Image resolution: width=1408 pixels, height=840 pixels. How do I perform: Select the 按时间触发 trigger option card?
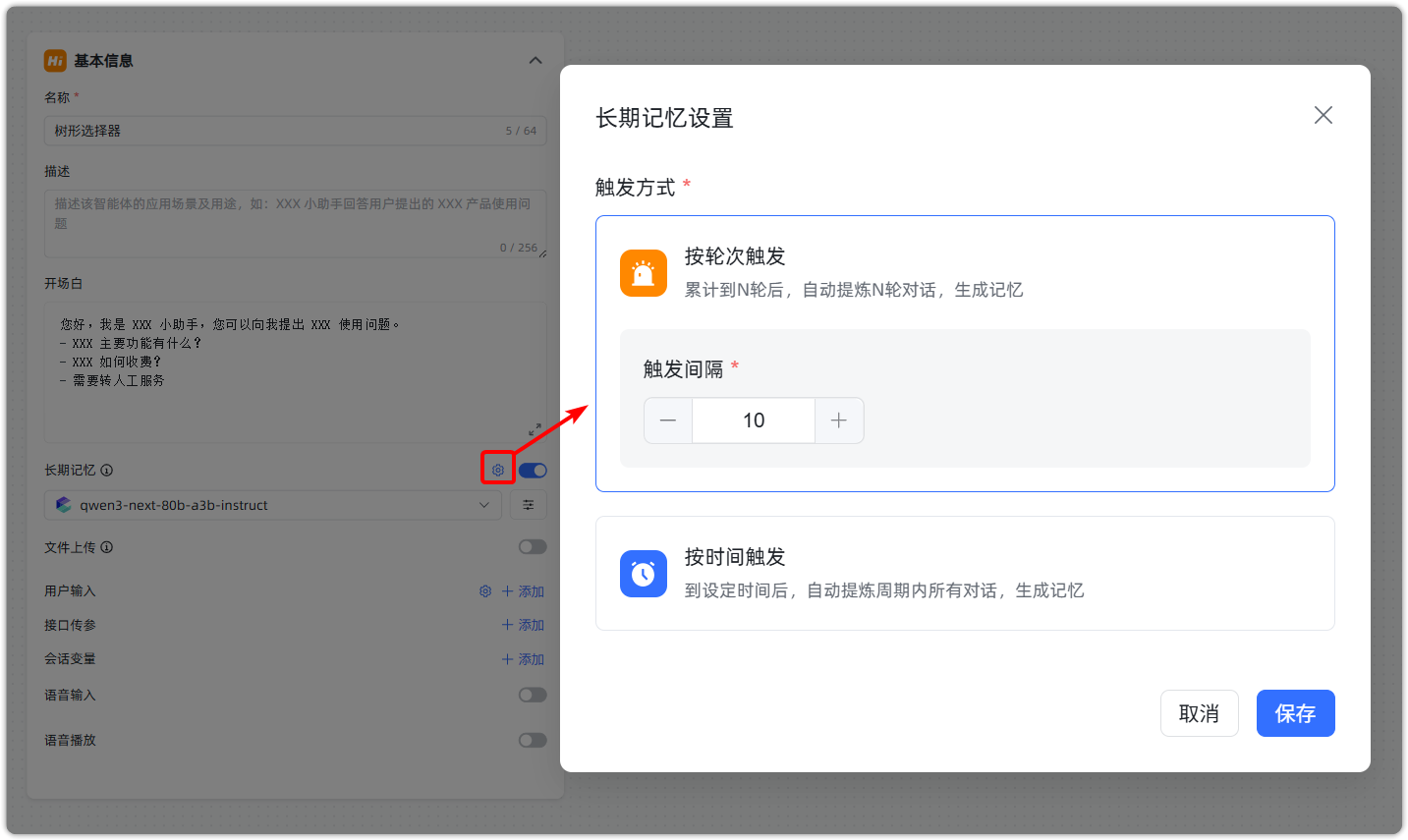pos(965,573)
